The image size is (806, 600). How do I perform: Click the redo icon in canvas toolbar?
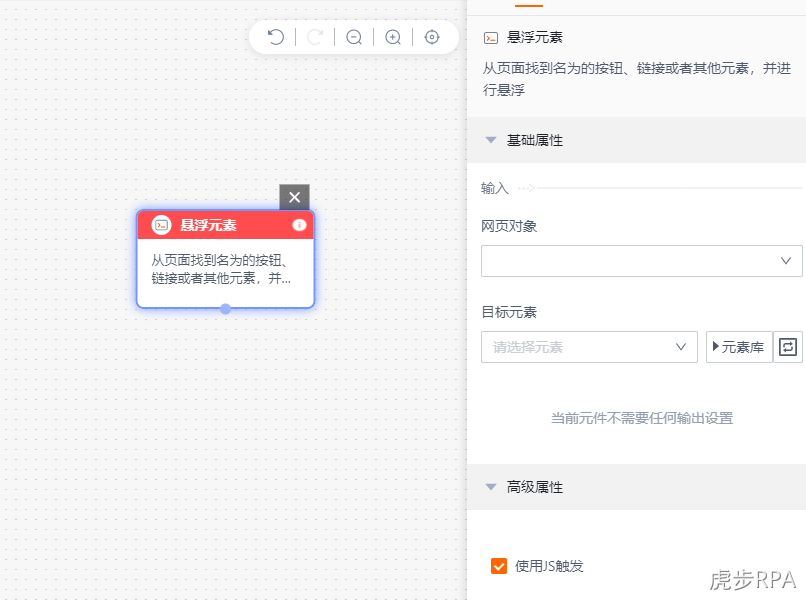[x=315, y=37]
